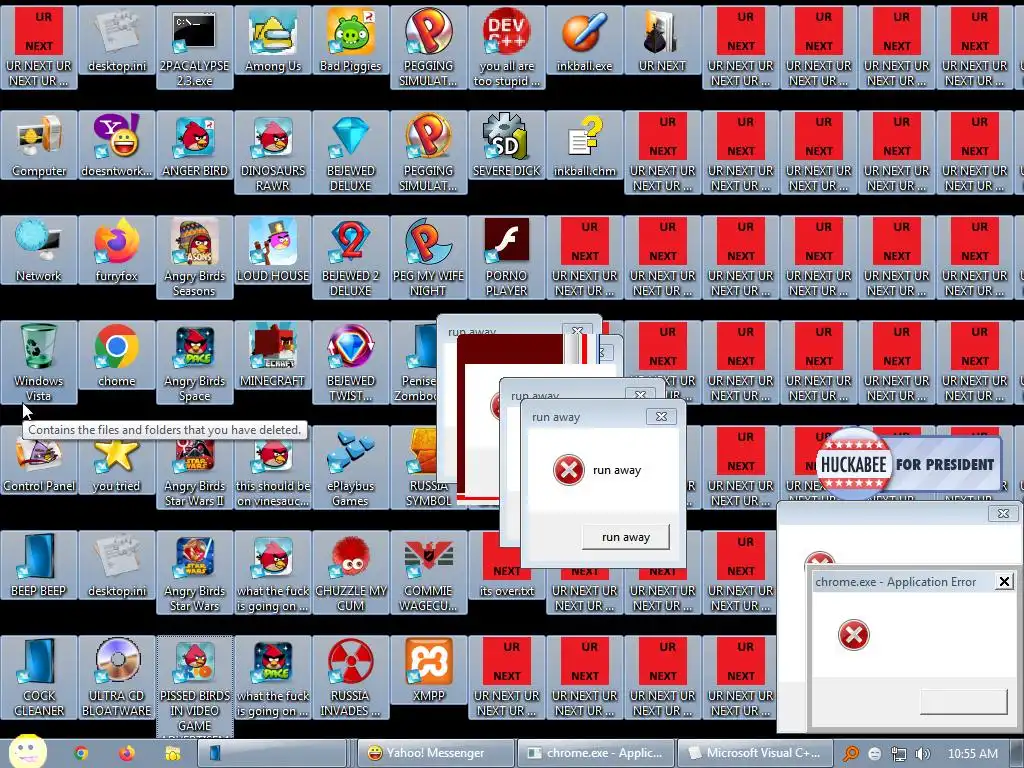Open the PISSED BIRDS IN VIDEO GAME icon
1024x768 pixels.
[x=195, y=686]
